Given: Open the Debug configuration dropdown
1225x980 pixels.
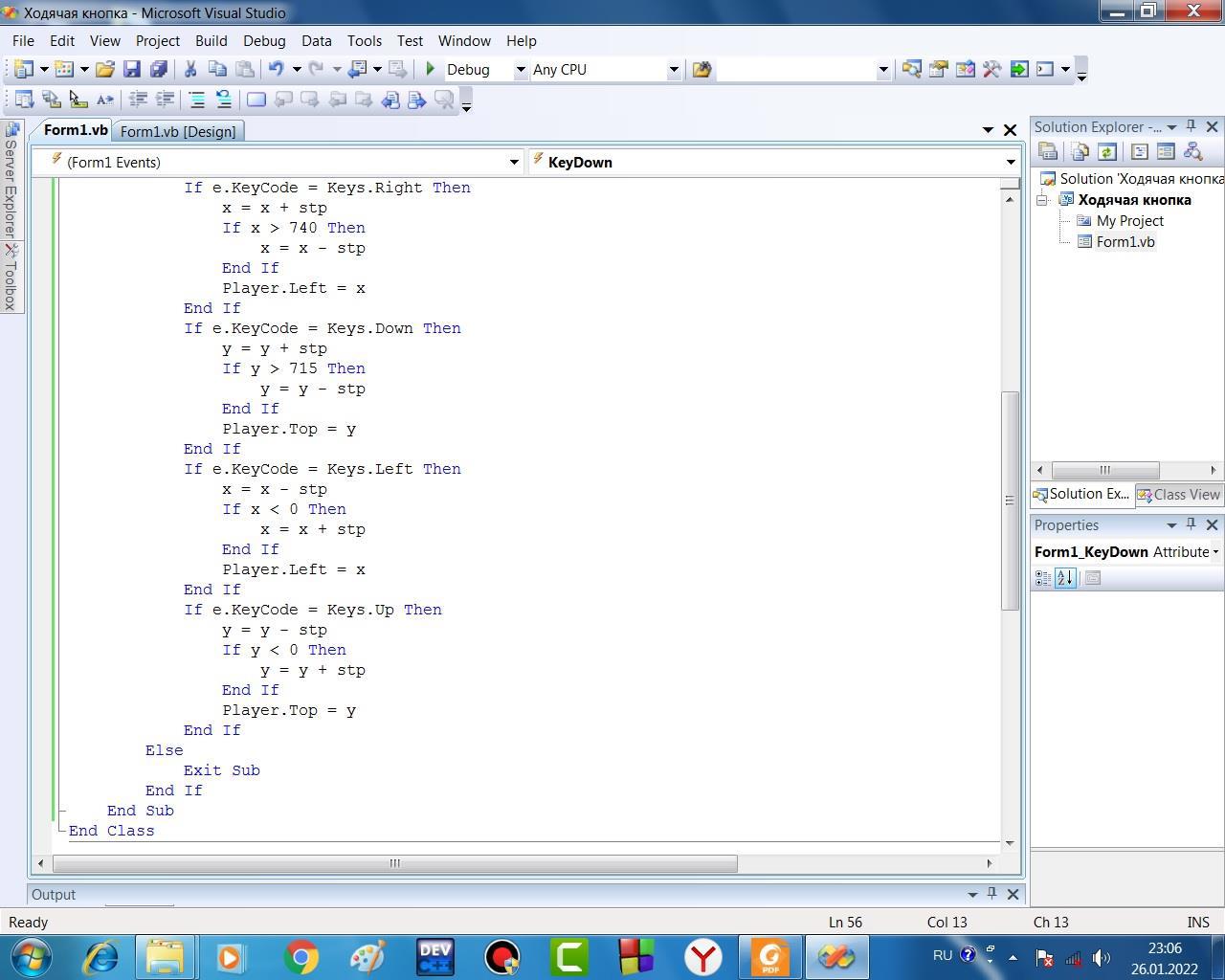Looking at the screenshot, I should (x=521, y=69).
